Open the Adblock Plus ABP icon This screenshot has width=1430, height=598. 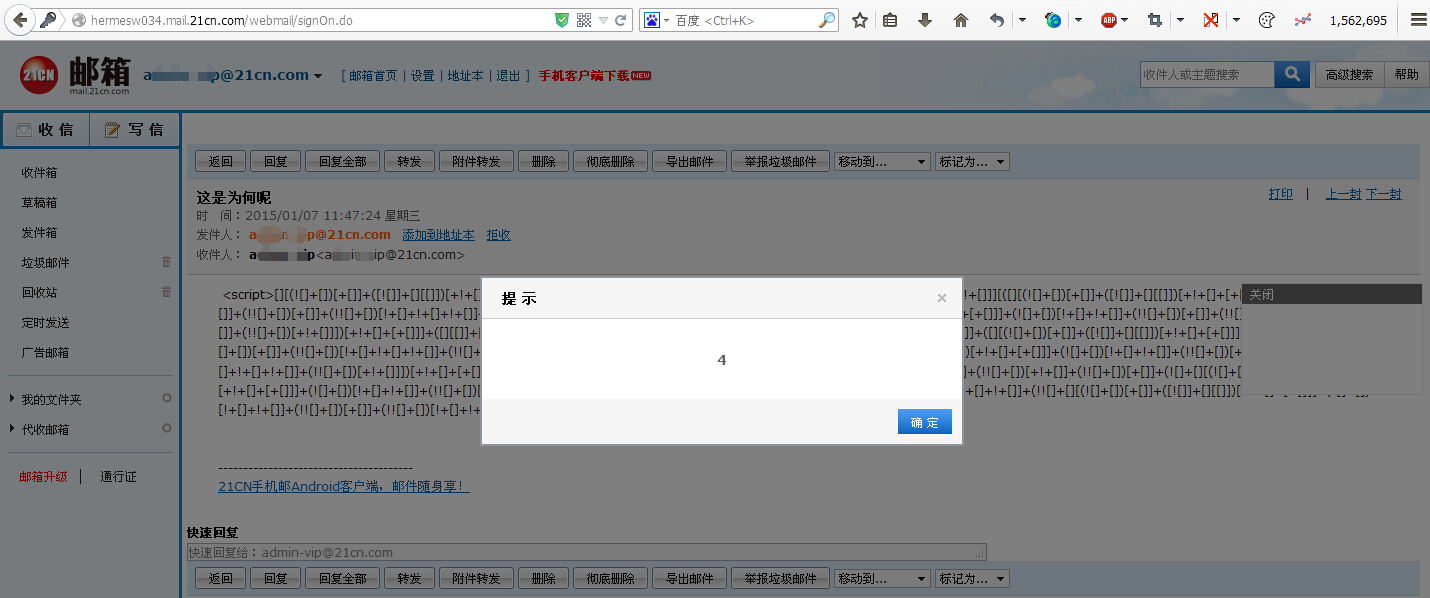click(x=1109, y=20)
